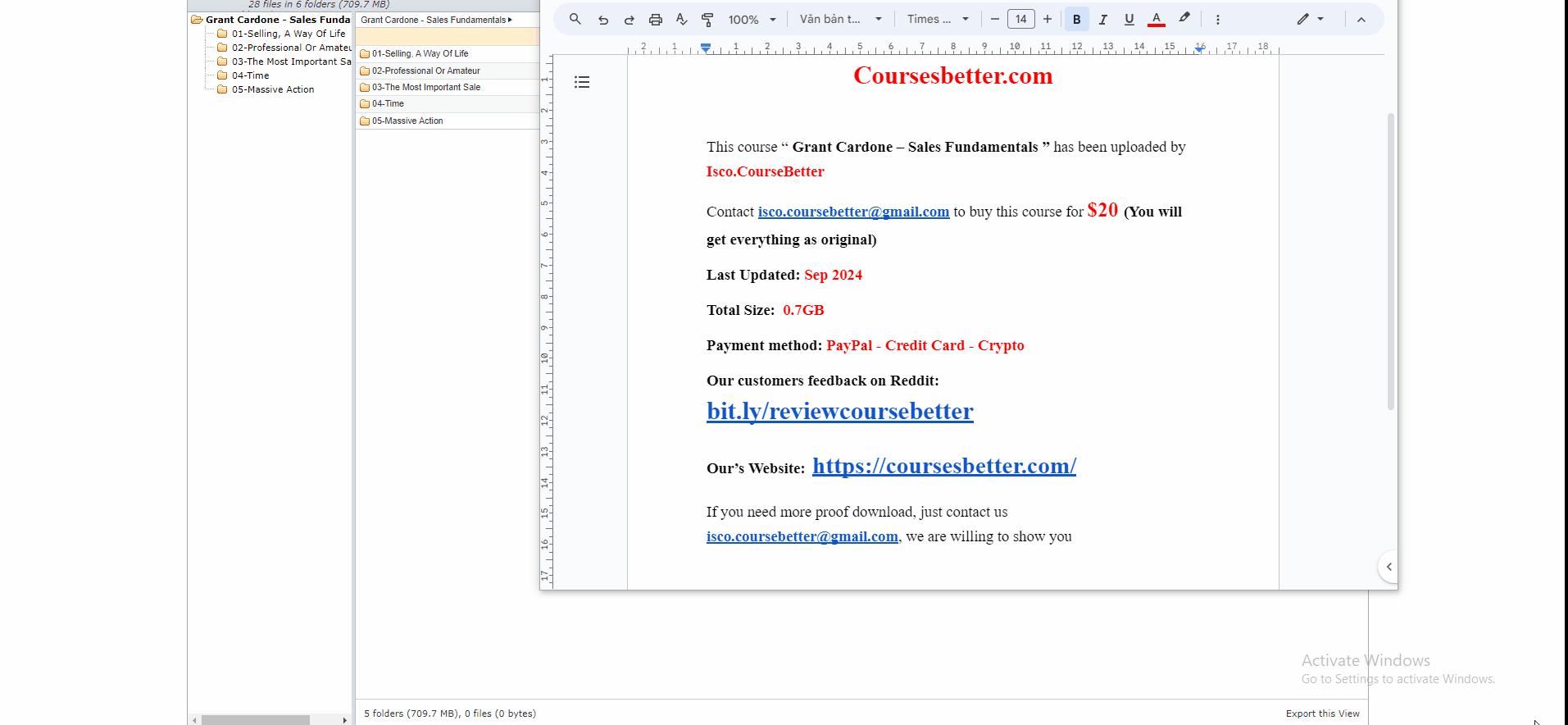Click the '0.7GB' total size value

pos(803,310)
